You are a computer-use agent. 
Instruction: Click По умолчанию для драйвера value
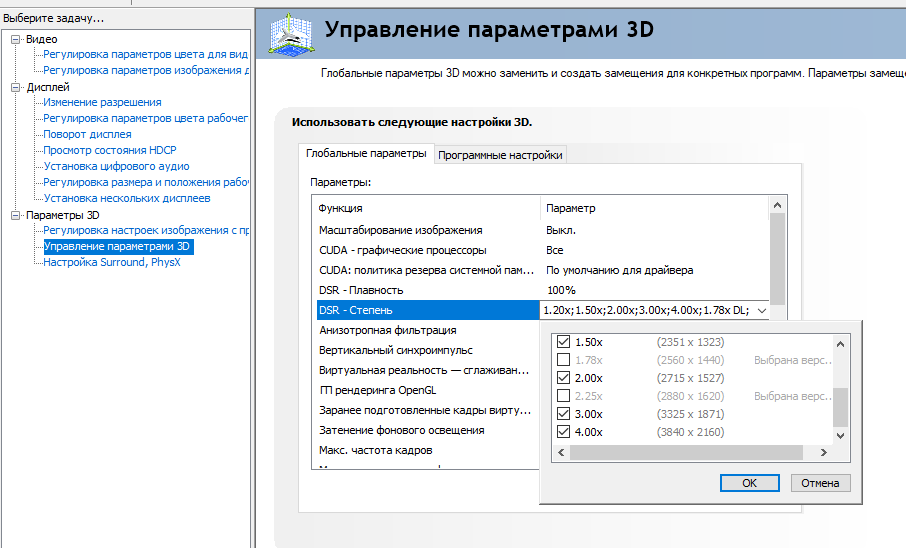tap(619, 270)
